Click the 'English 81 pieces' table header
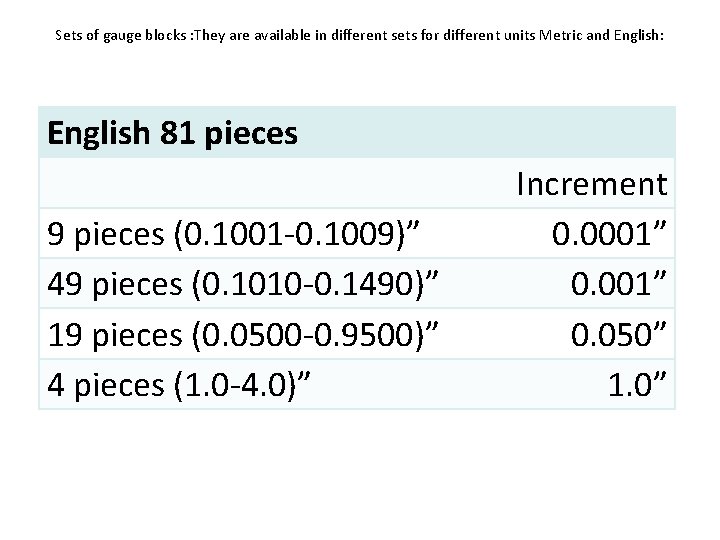Screen dimensions: 720x540 (173, 134)
